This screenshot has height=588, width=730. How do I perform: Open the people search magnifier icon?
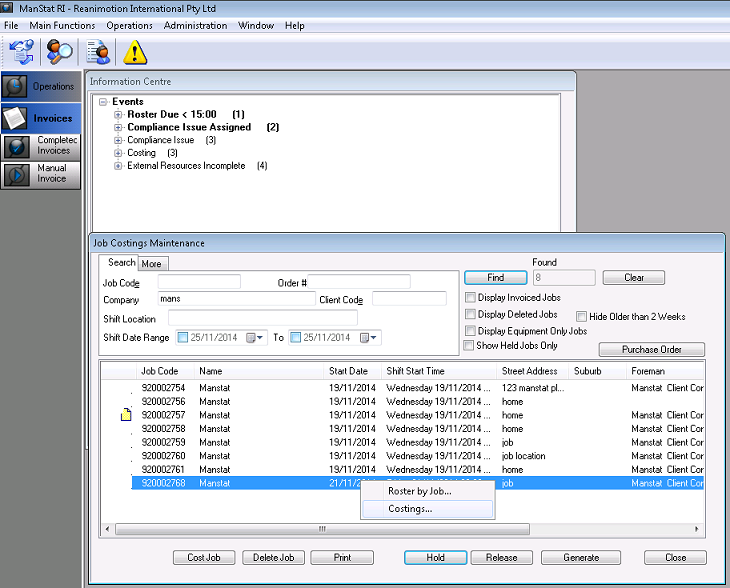[59, 52]
